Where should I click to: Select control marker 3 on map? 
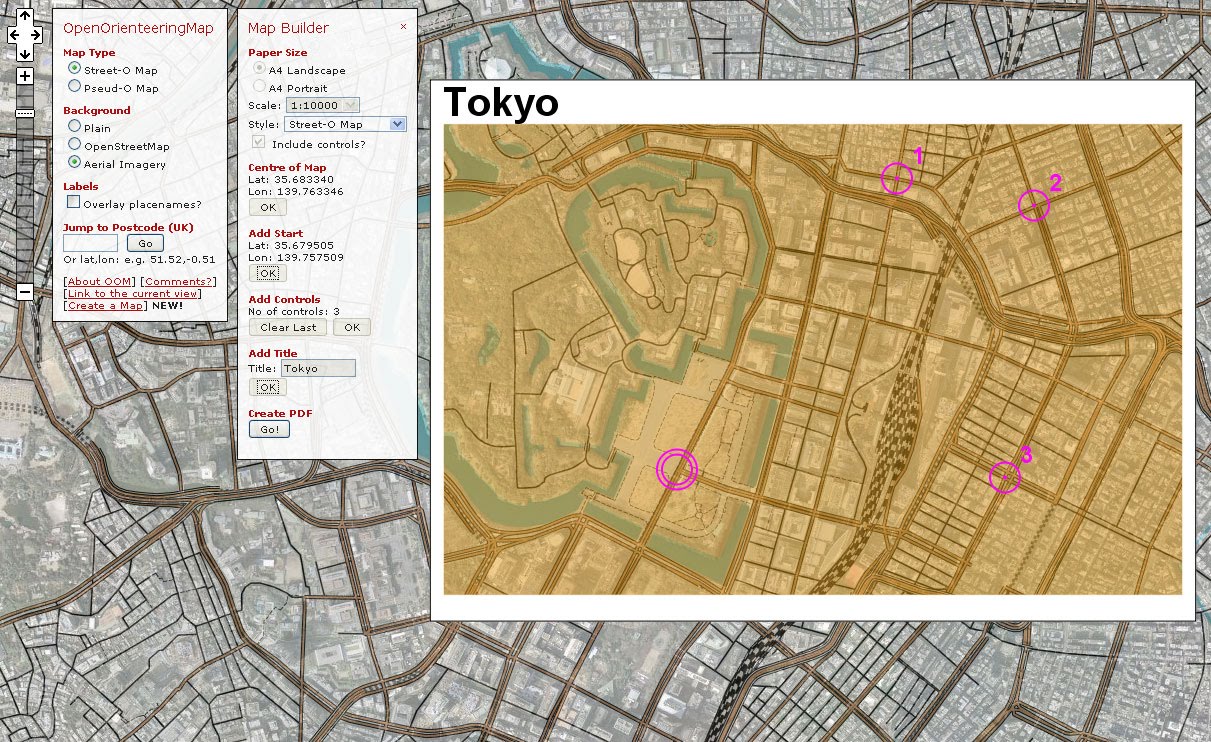(1004, 477)
